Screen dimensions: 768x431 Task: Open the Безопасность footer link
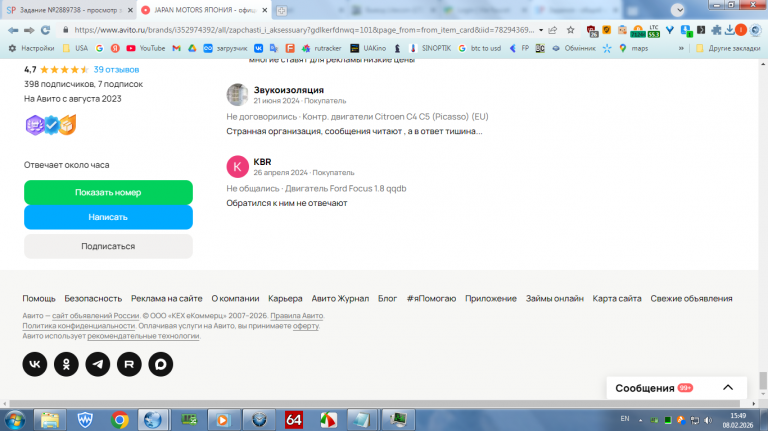93,298
